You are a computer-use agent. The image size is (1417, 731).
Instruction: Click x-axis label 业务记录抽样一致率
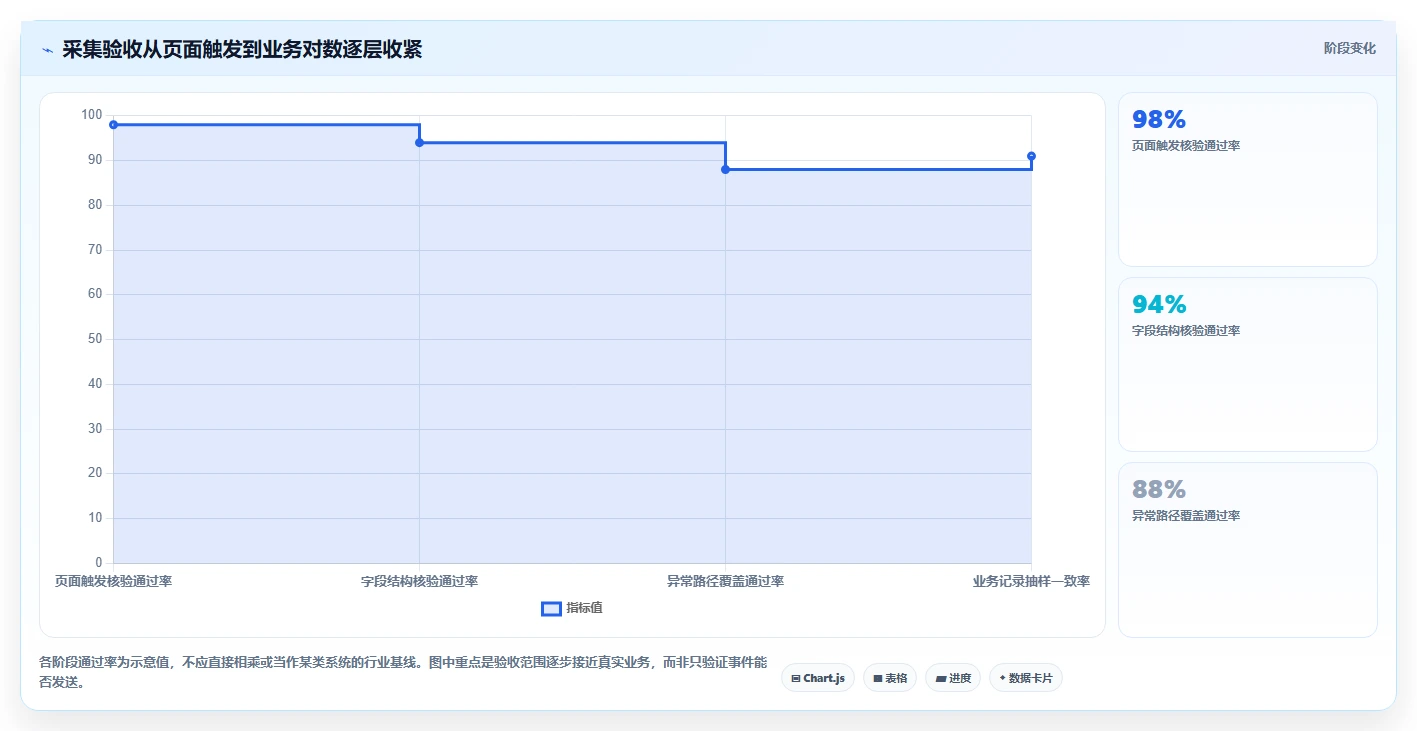pyautogui.click(x=1031, y=581)
